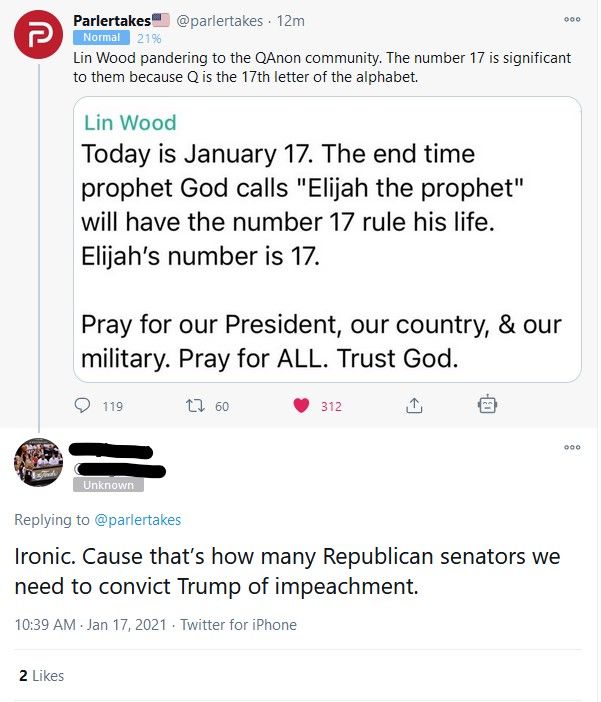The image size is (601, 702).
Task: Click the 21% score label
Action: [x=148, y=39]
